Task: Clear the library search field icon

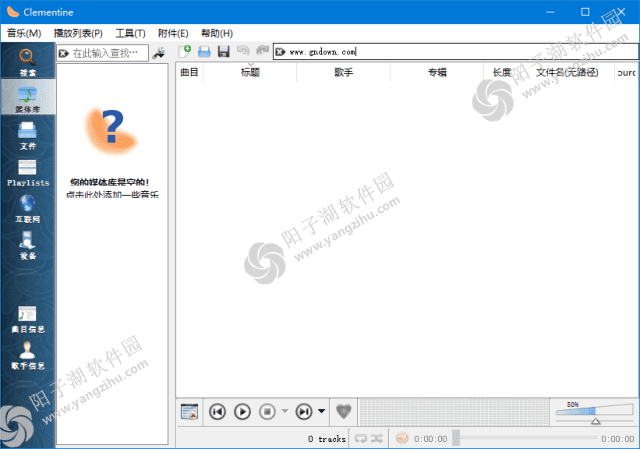Action: click(63, 53)
